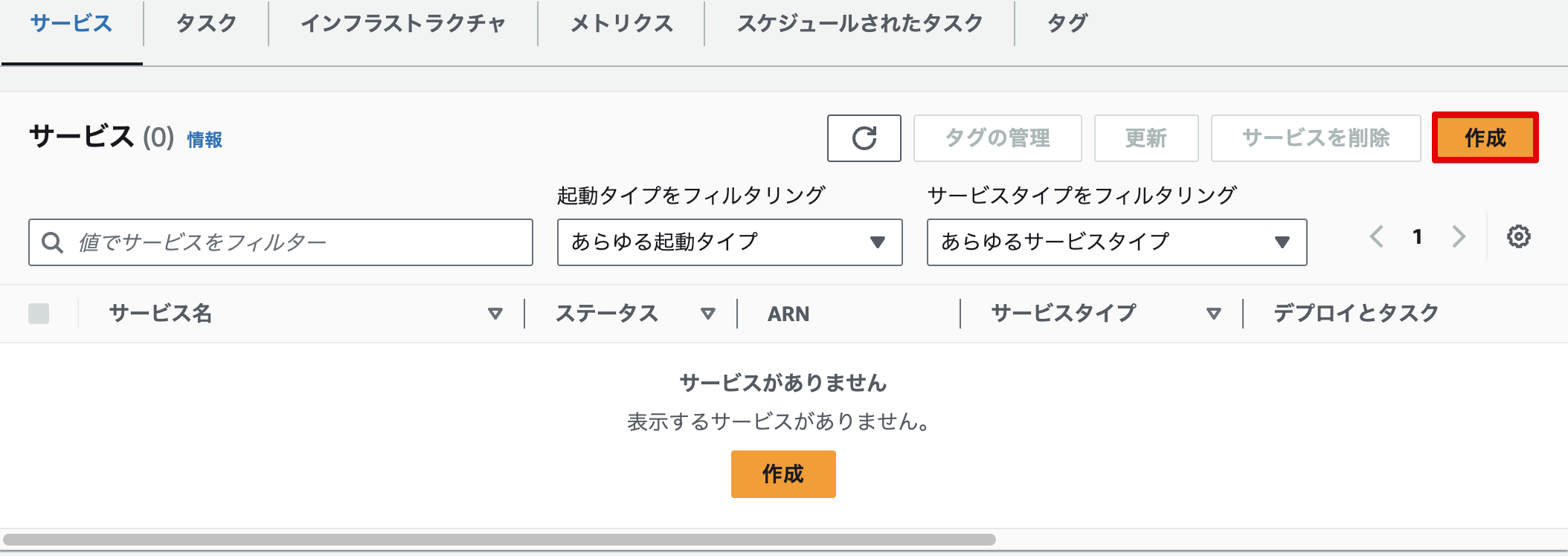
Task: Click ステータス column header text
Action: [x=607, y=314]
